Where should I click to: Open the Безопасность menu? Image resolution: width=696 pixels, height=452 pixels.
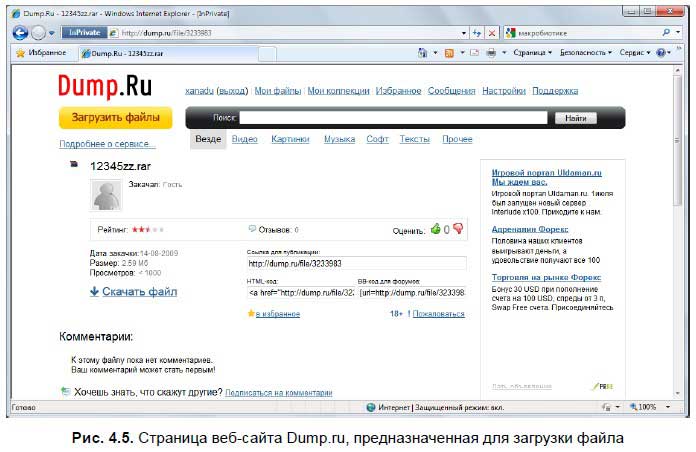pyautogui.click(x=585, y=53)
